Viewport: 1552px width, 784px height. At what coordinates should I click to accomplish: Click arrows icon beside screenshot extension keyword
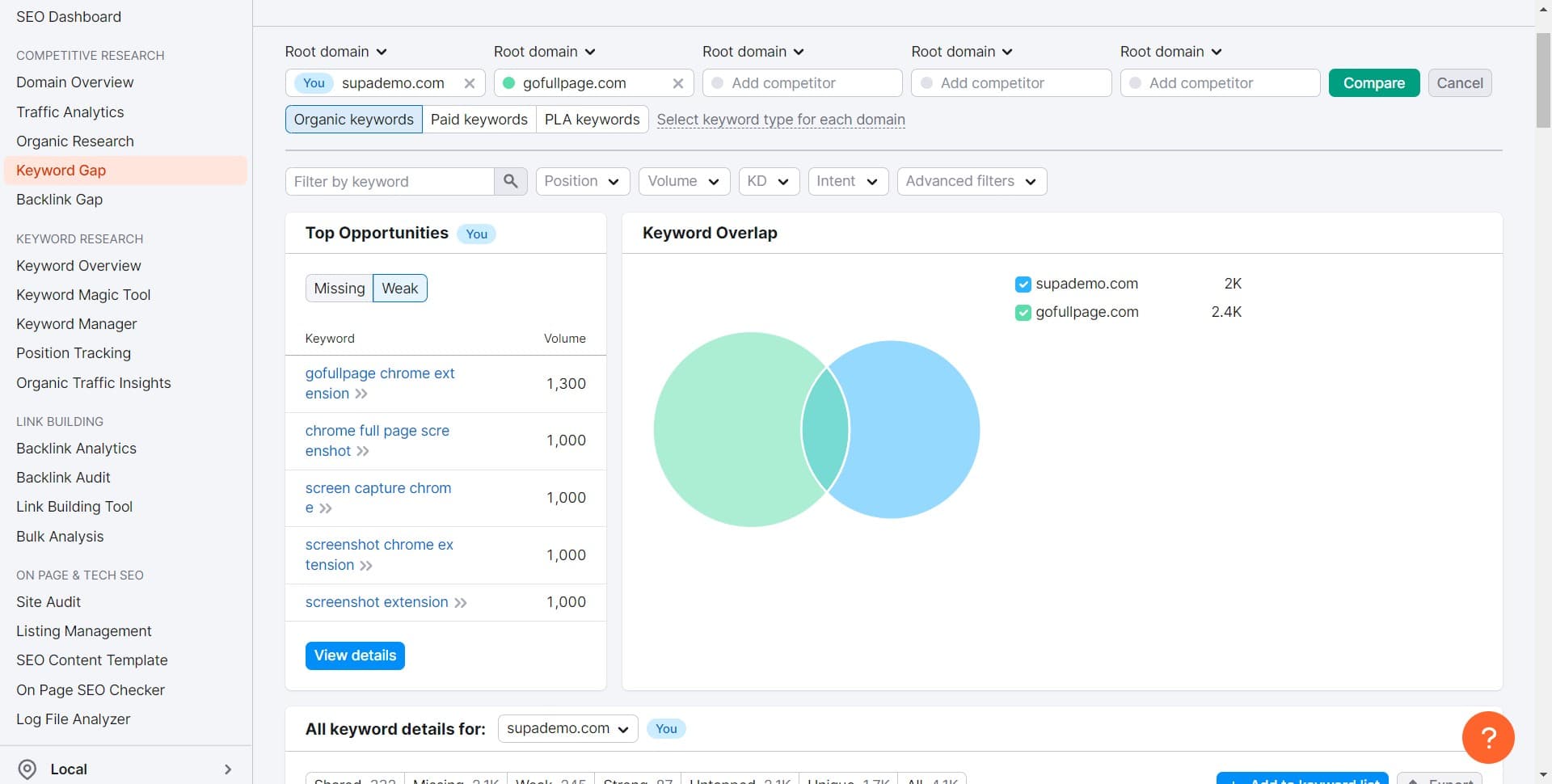461,603
